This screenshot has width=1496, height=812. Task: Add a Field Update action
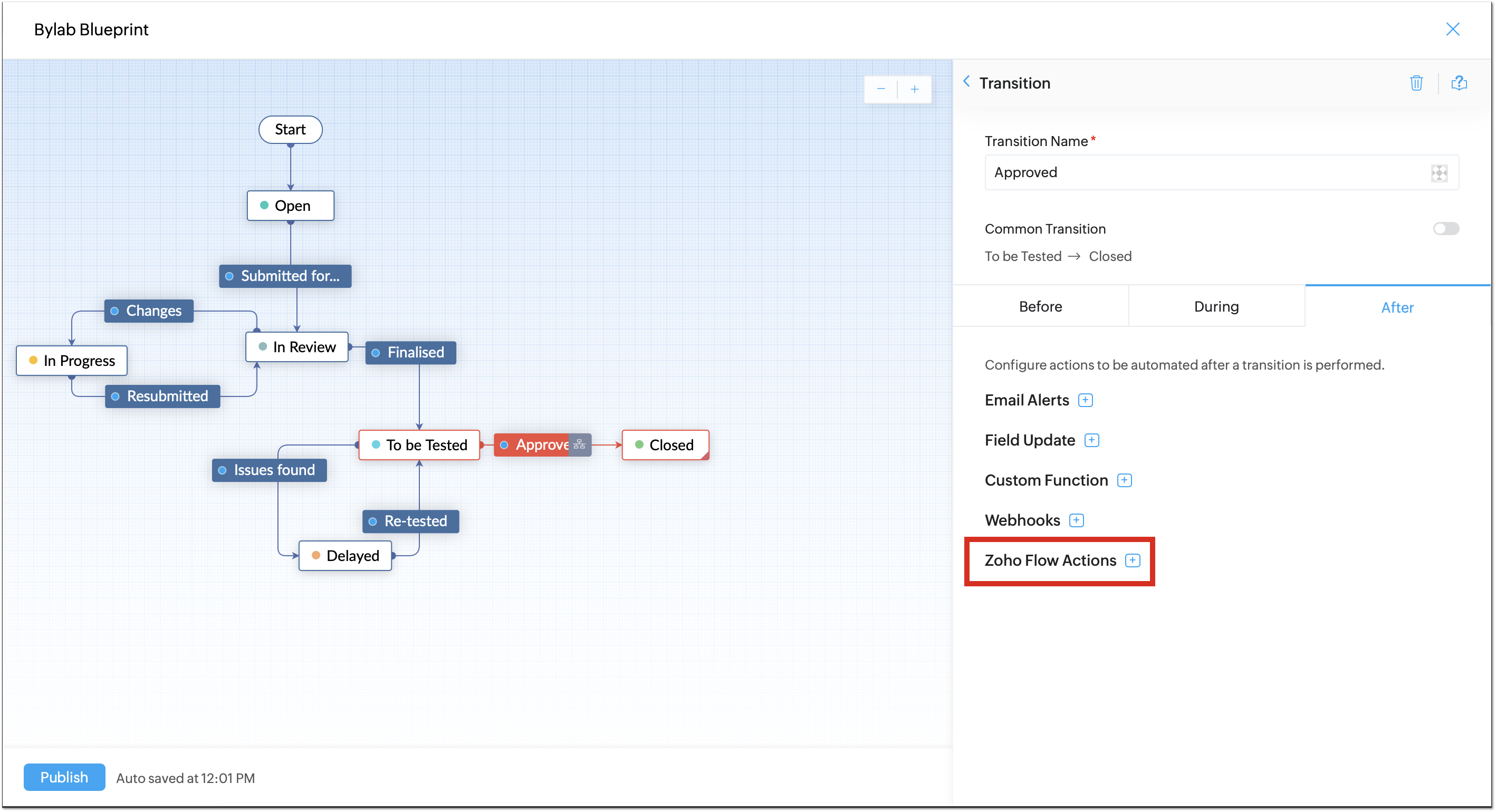(1091, 440)
